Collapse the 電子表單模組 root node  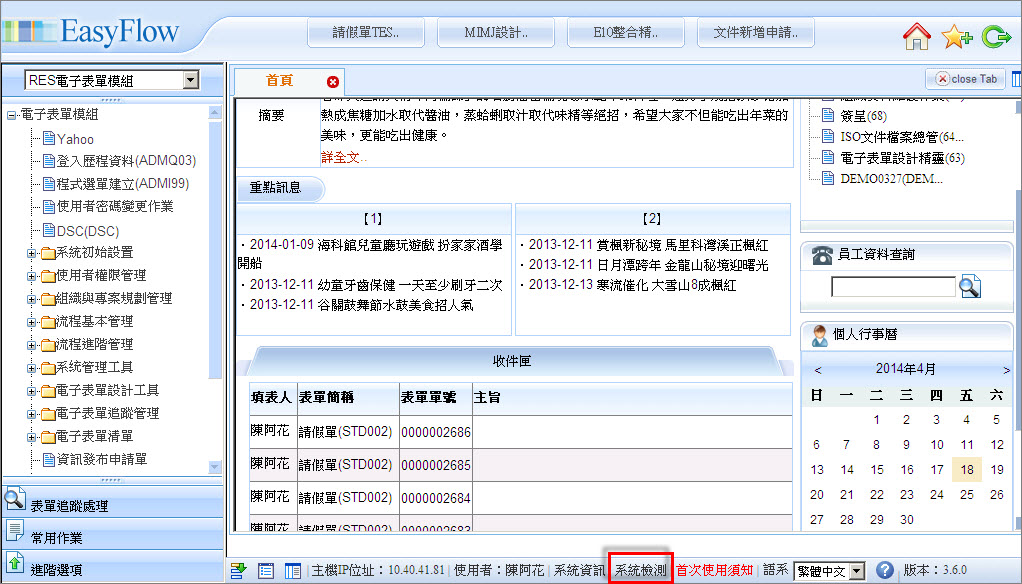[11, 115]
